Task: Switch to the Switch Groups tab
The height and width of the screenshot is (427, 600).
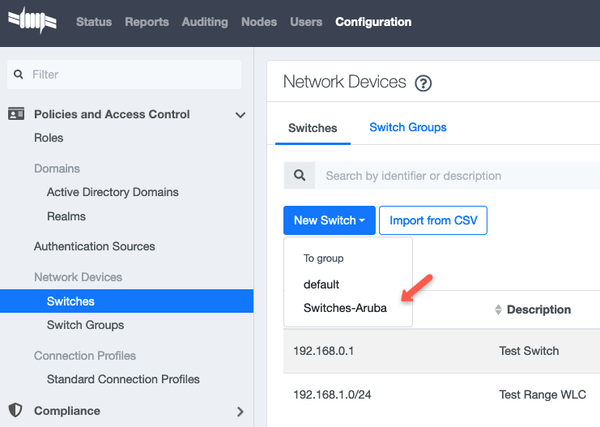Action: (407, 128)
